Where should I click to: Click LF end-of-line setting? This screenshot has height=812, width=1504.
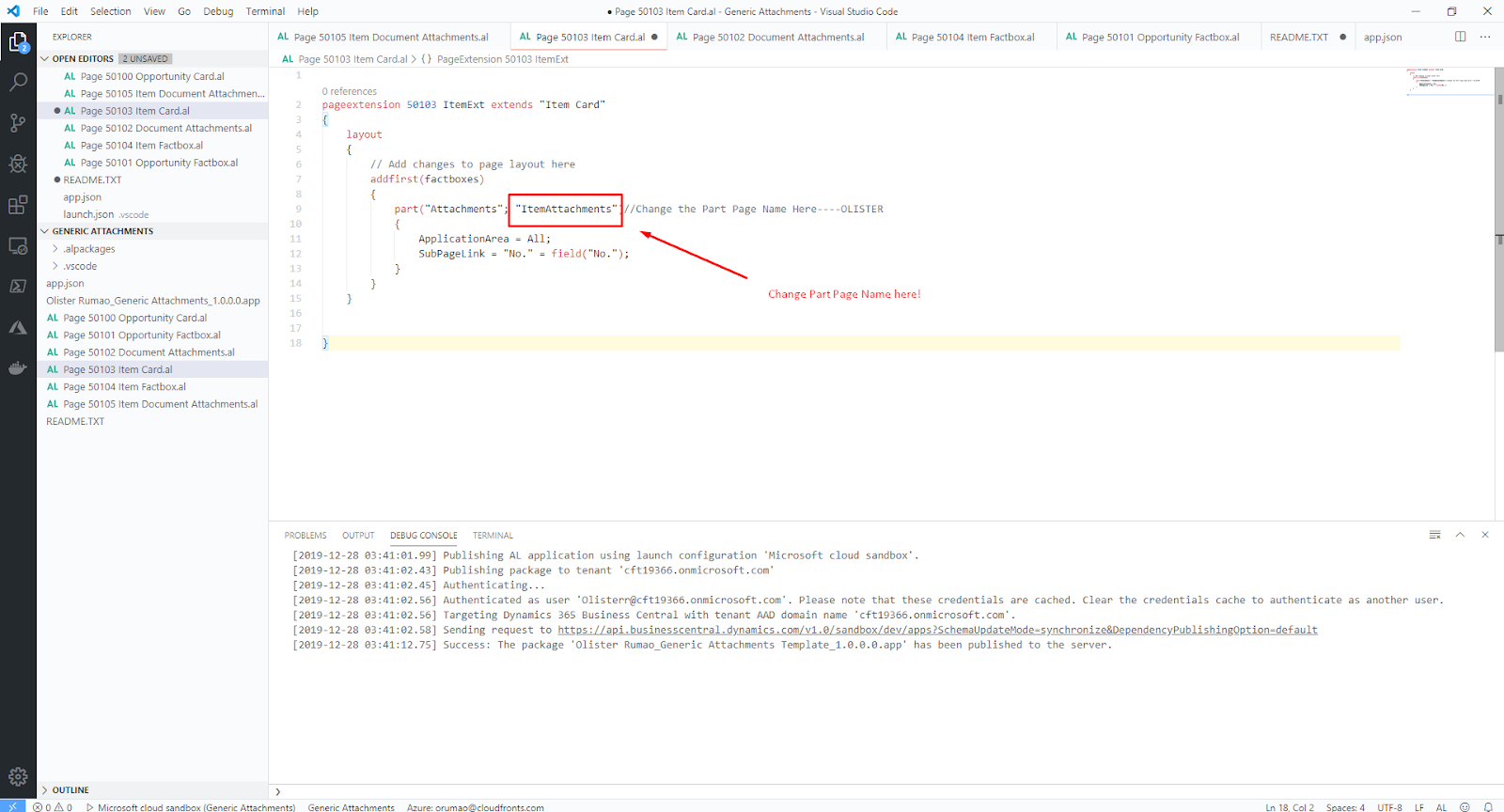tap(1419, 806)
